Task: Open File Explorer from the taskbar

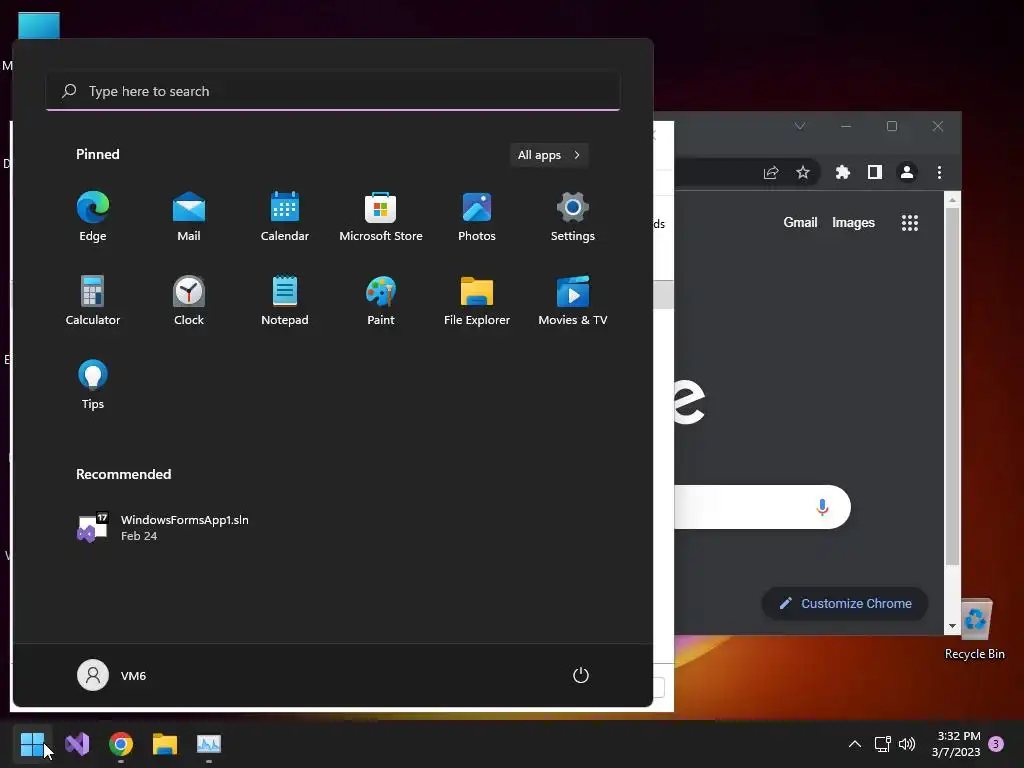Action: pos(165,744)
